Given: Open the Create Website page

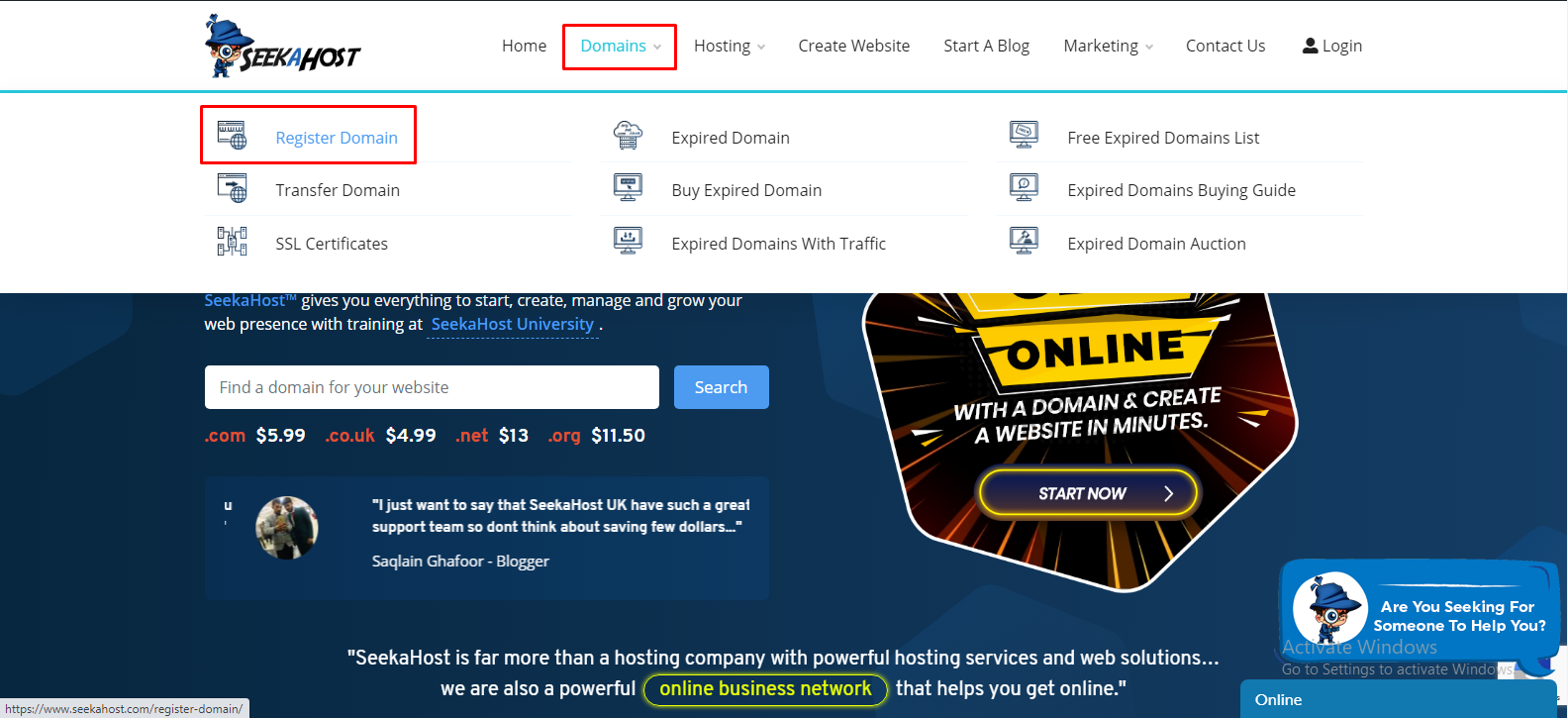Looking at the screenshot, I should click(853, 46).
